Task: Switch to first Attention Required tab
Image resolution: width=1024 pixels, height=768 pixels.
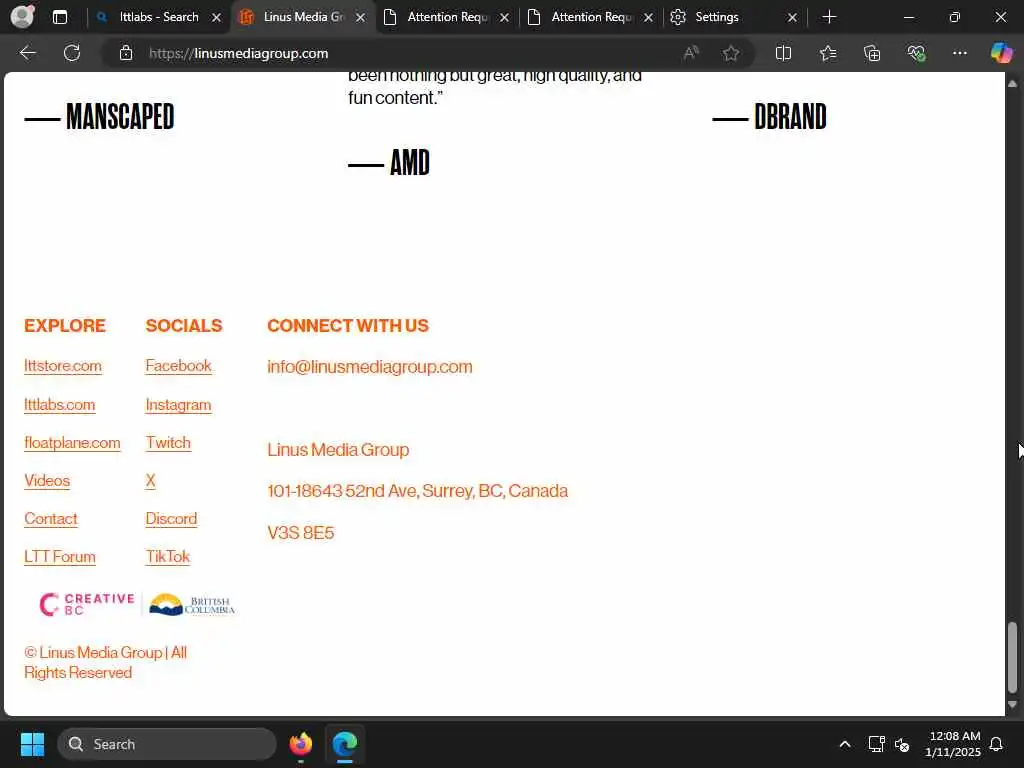Action: tap(447, 17)
